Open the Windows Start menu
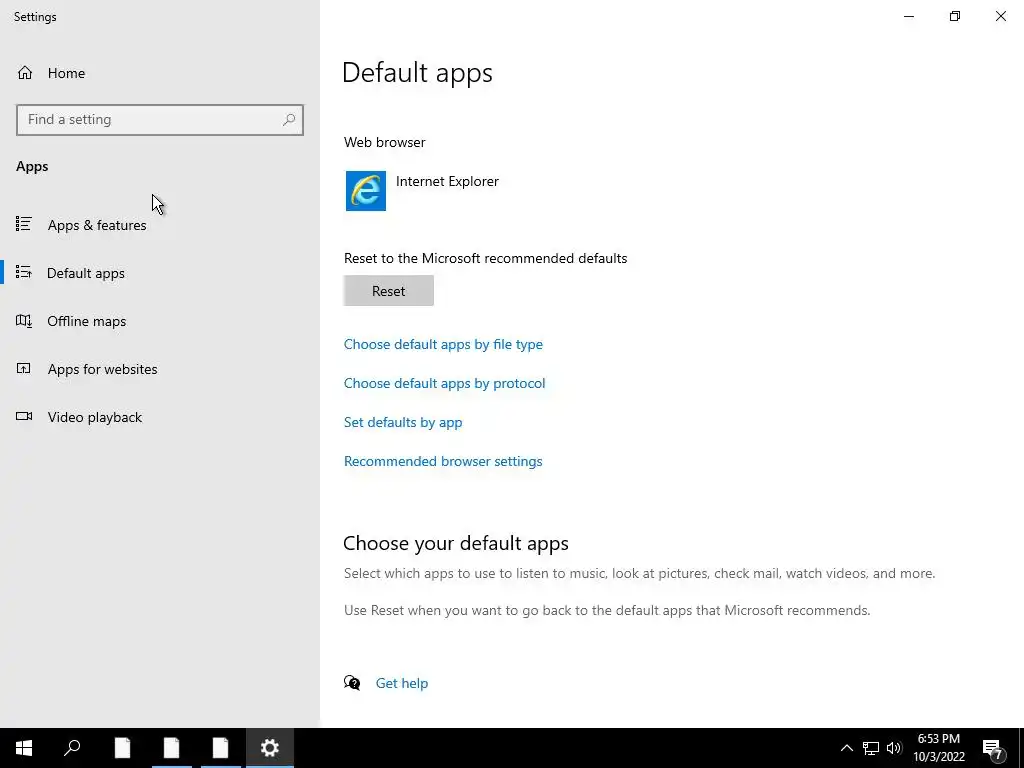Screen dimensions: 1024x768 24,748
